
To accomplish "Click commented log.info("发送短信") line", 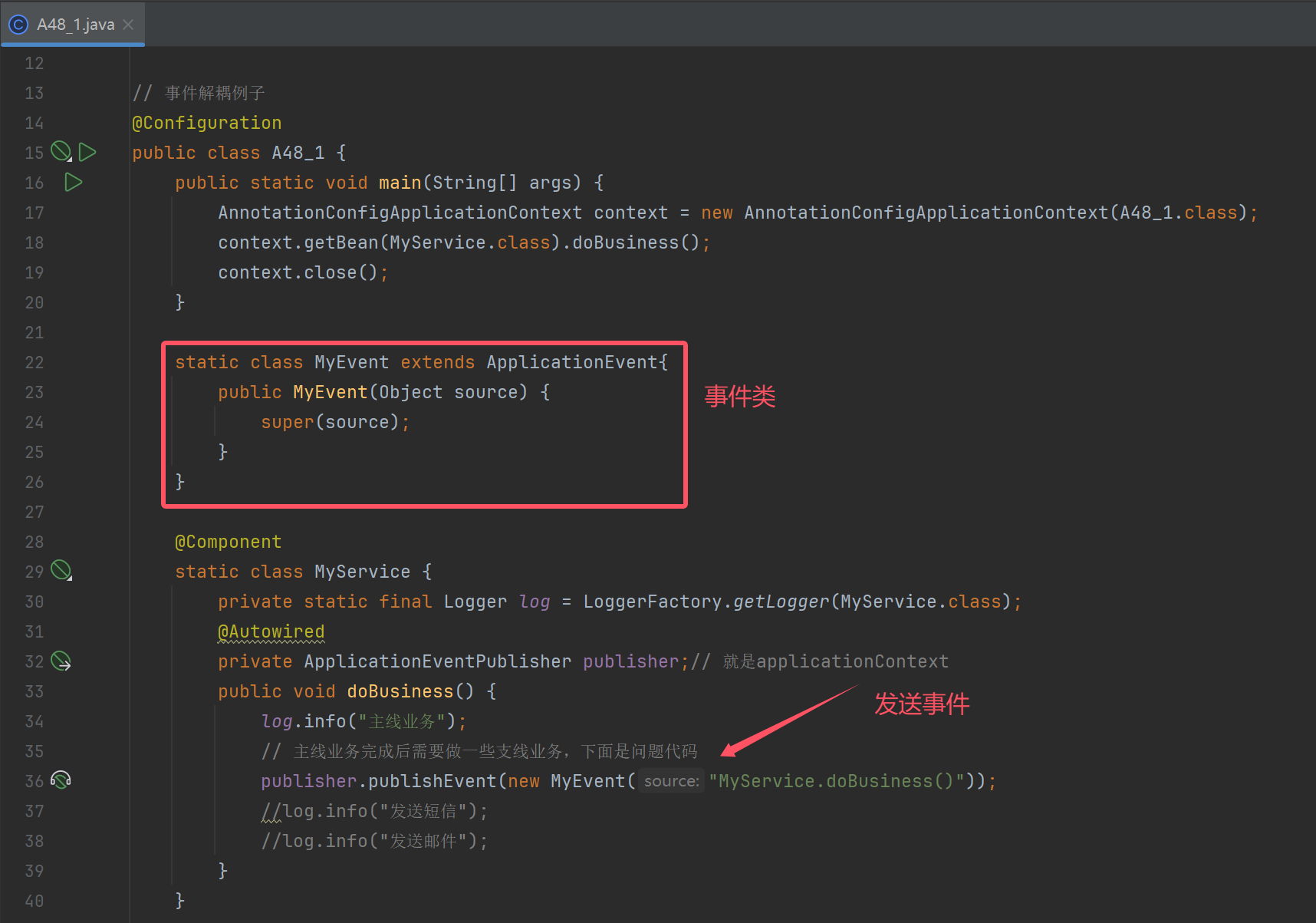I will point(374,811).
